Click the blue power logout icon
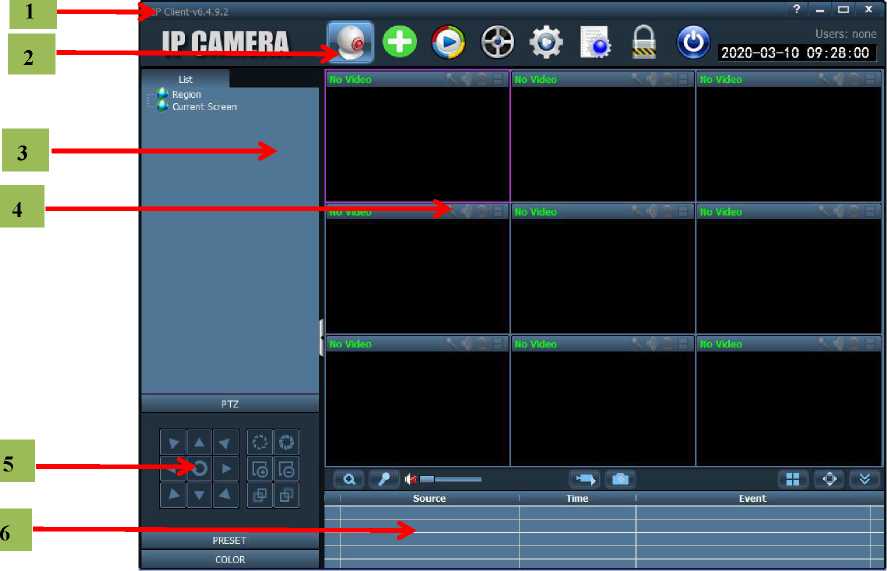Viewport: 887px width, 571px height. (692, 42)
